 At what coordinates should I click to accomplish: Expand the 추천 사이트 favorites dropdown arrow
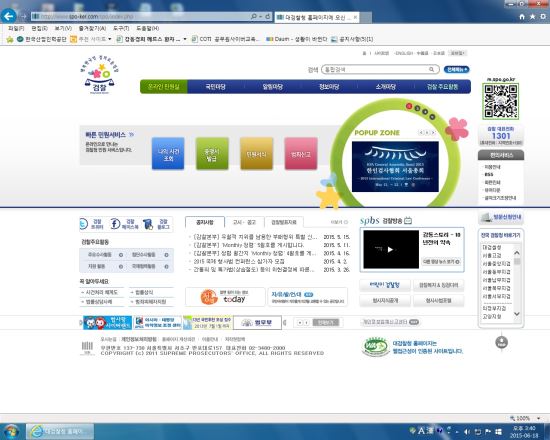pos(109,39)
